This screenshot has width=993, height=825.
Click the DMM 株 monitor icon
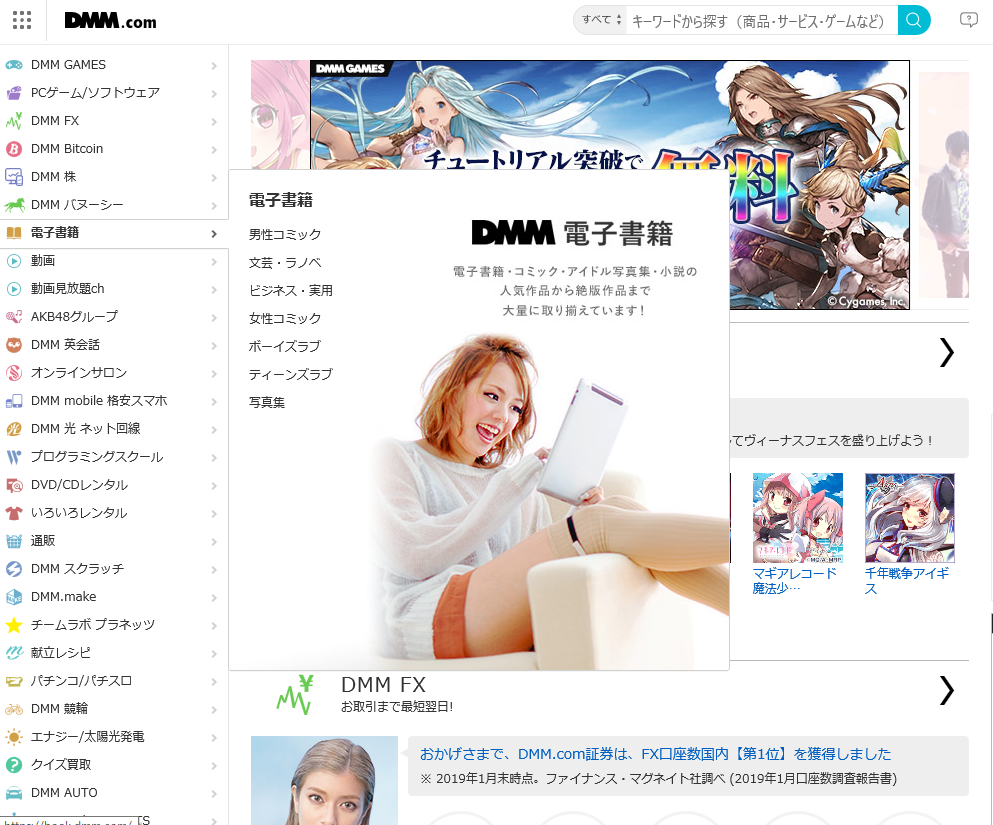(x=14, y=177)
